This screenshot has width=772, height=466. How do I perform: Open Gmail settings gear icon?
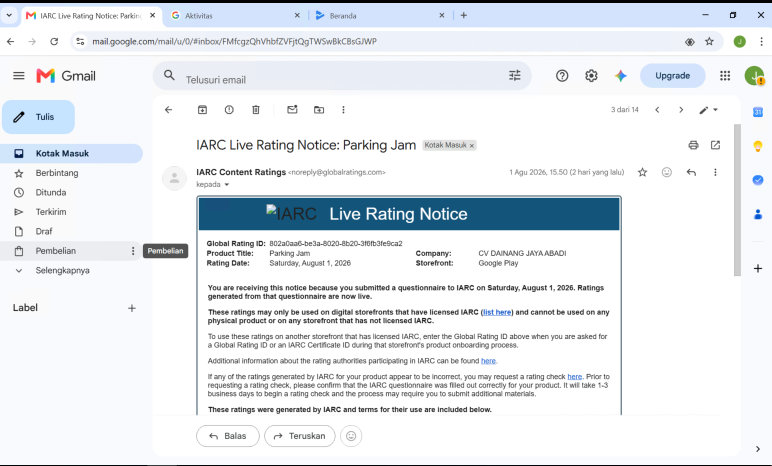click(x=591, y=75)
